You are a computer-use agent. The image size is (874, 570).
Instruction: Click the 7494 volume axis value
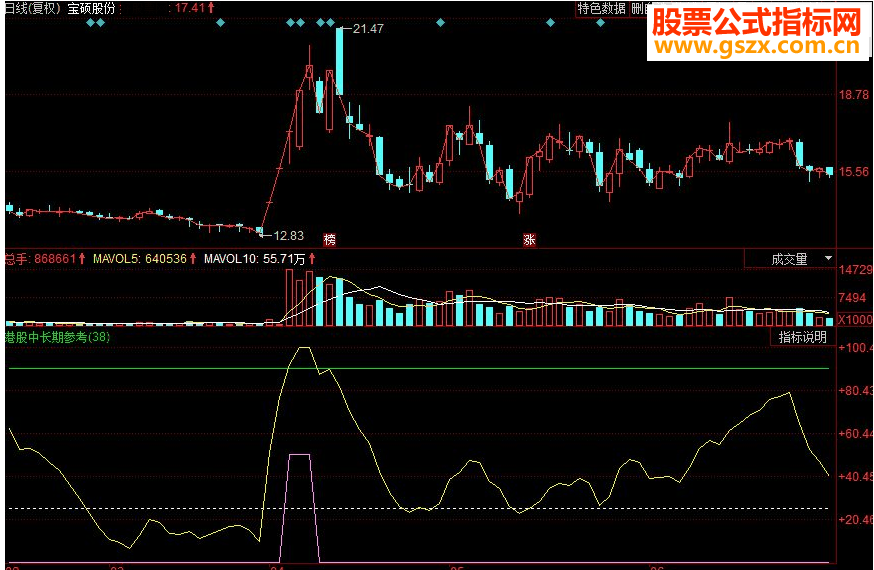853,298
